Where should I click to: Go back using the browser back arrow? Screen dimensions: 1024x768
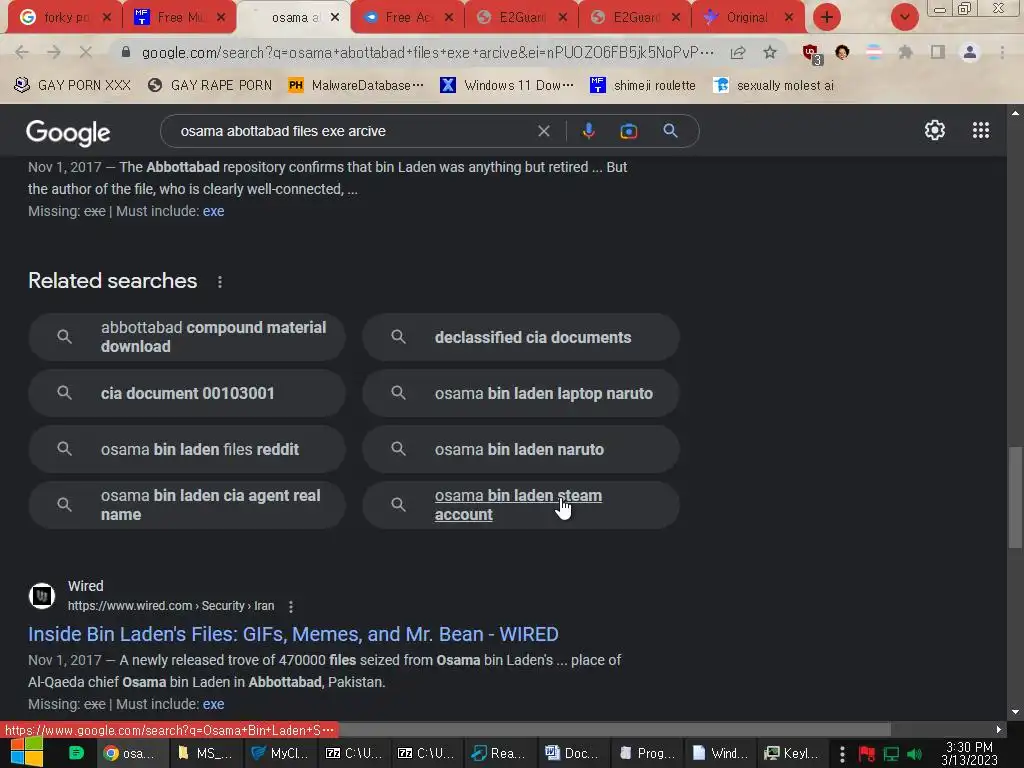[22, 52]
